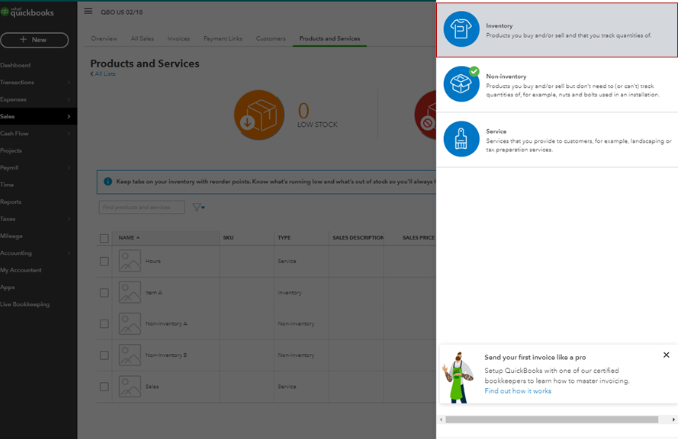This screenshot has height=439, width=682.
Task: Click the Non-inventory B product name
Action: click(166, 355)
